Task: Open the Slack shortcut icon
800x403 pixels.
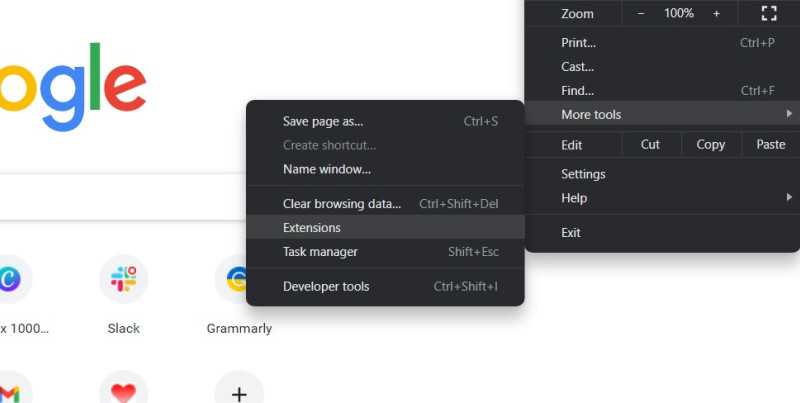Action: click(123, 279)
